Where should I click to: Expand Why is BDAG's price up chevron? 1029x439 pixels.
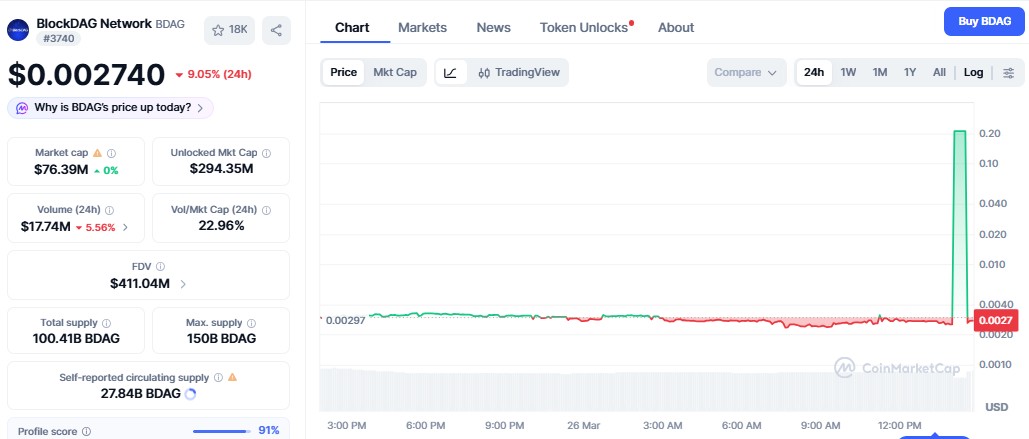[201, 108]
